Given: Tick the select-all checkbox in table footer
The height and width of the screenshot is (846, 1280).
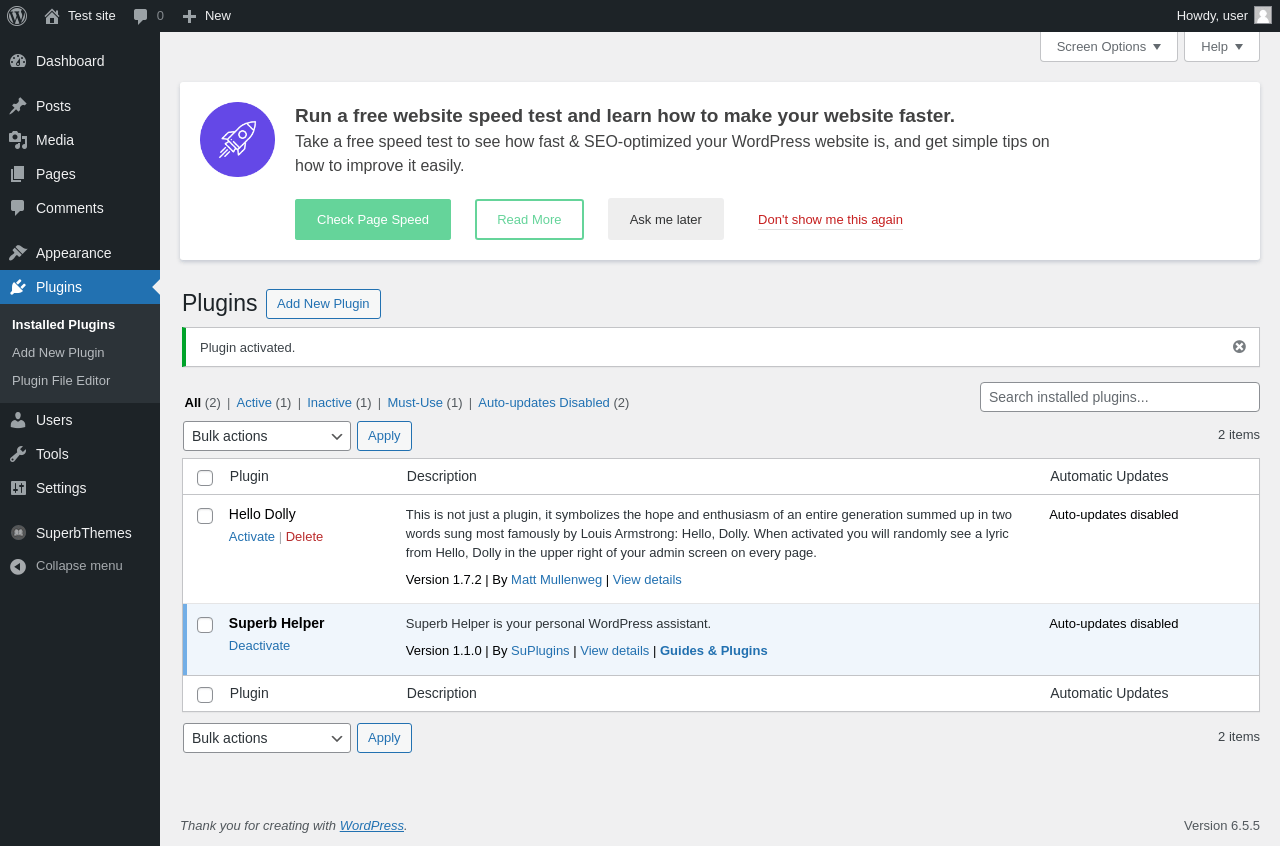Looking at the screenshot, I should (205, 695).
